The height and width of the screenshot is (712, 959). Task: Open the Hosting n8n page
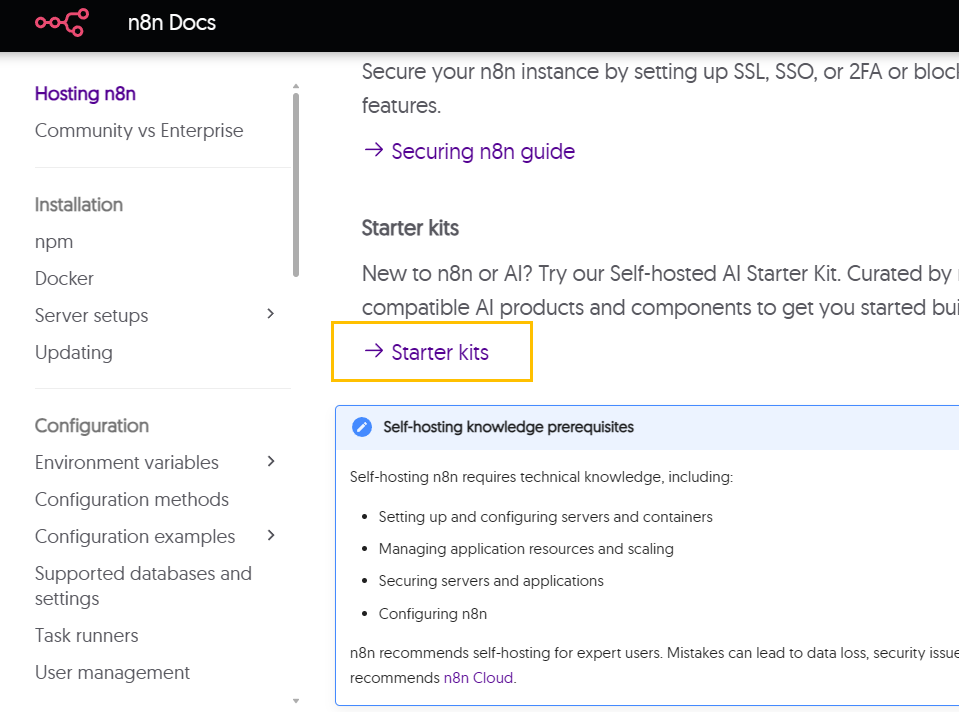85,94
